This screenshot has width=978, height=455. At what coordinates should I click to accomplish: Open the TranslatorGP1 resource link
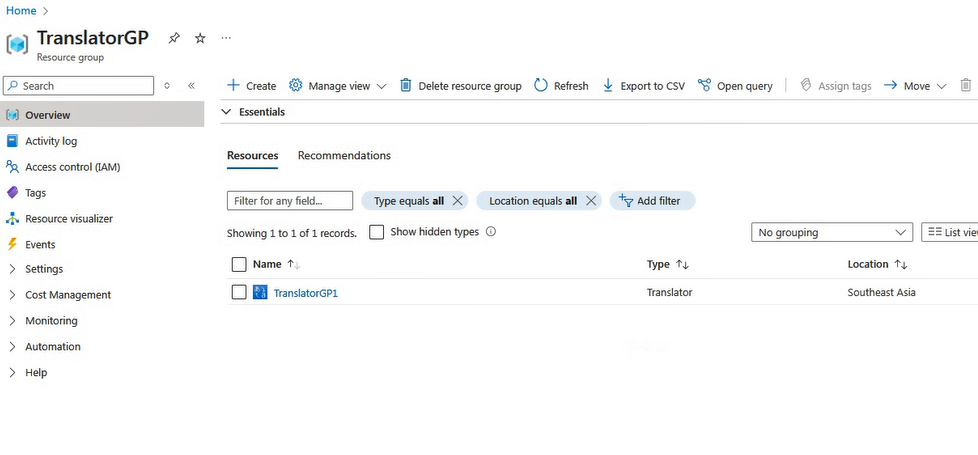point(306,293)
